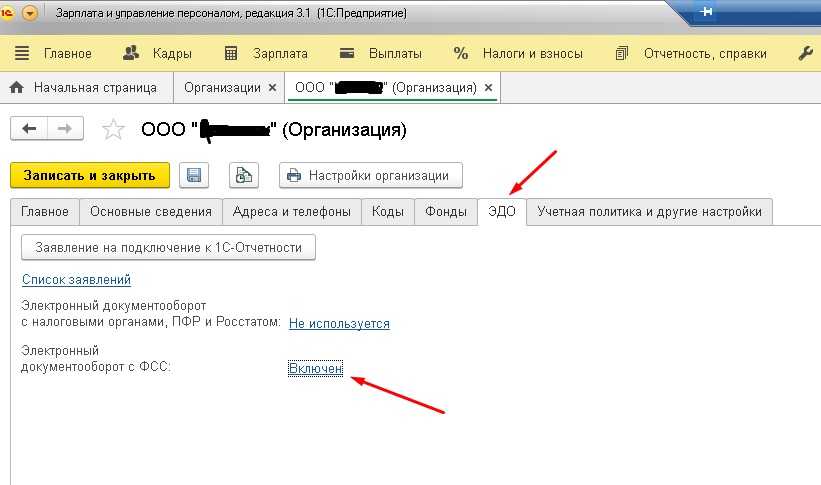This screenshot has height=485, width=821.
Task: Close the ООО (Организация) tab
Action: point(489,87)
